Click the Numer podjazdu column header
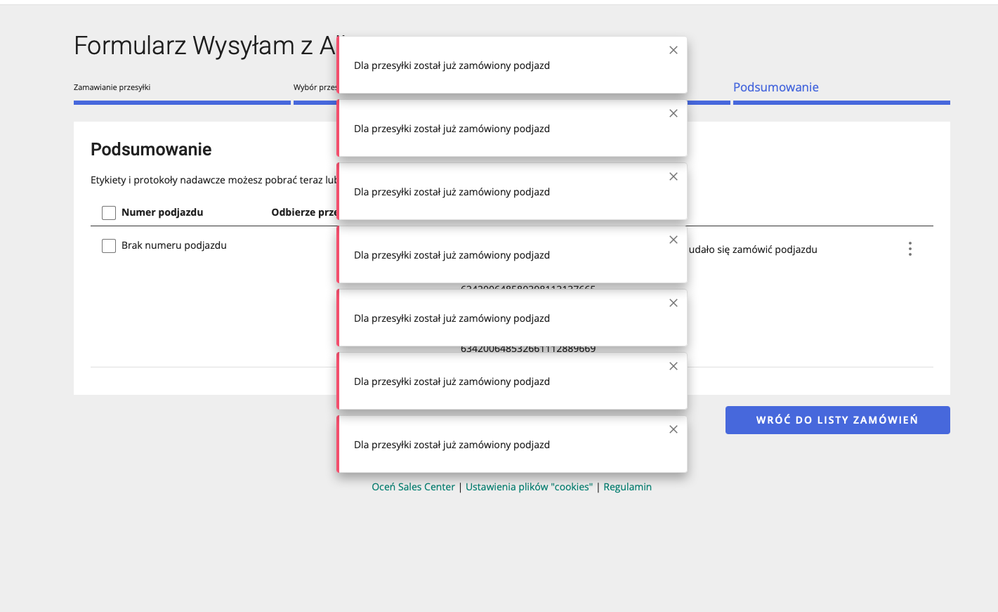Image resolution: width=998 pixels, height=612 pixels. click(162, 212)
